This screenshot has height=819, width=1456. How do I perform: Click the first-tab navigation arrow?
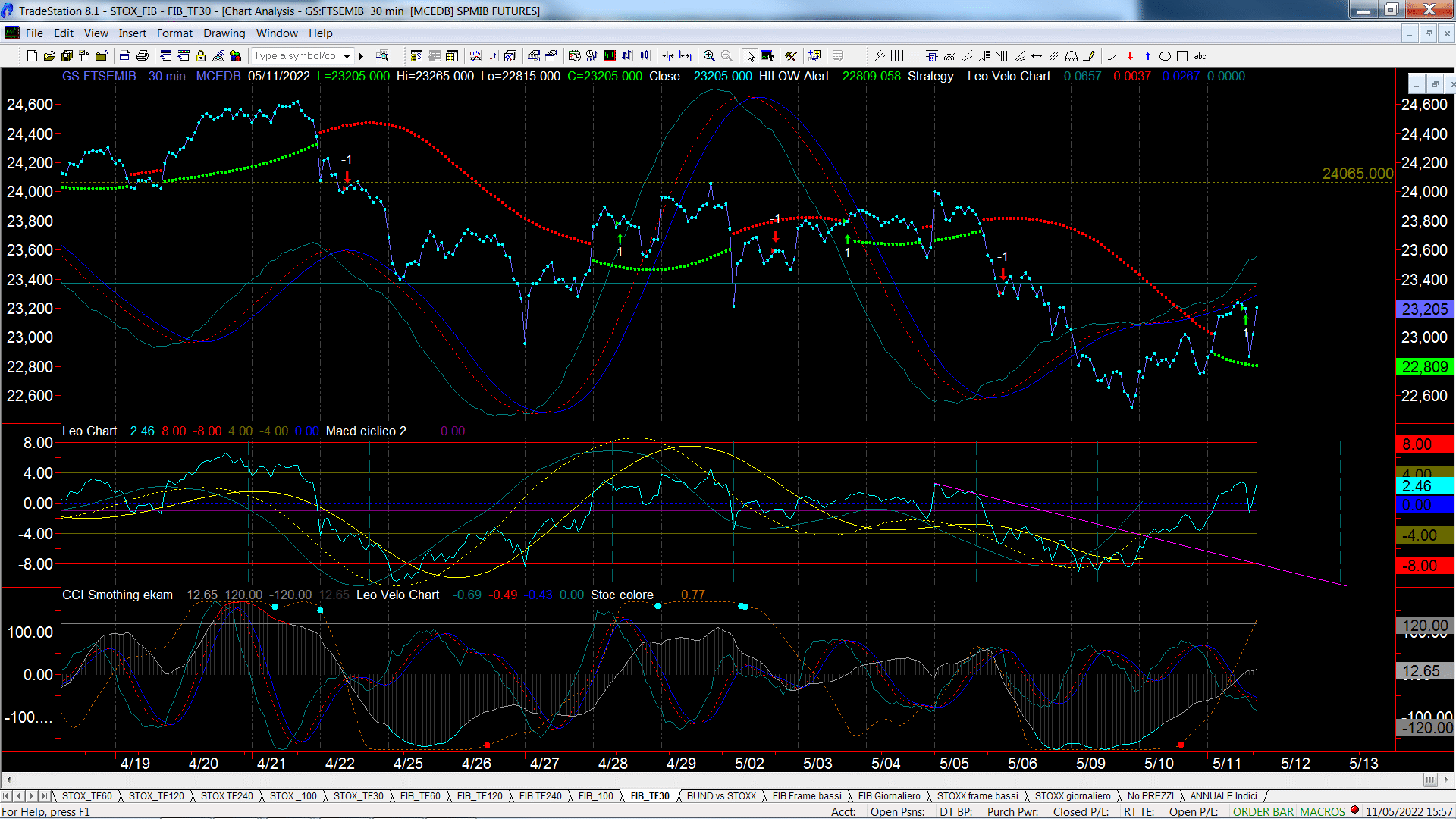(6, 795)
